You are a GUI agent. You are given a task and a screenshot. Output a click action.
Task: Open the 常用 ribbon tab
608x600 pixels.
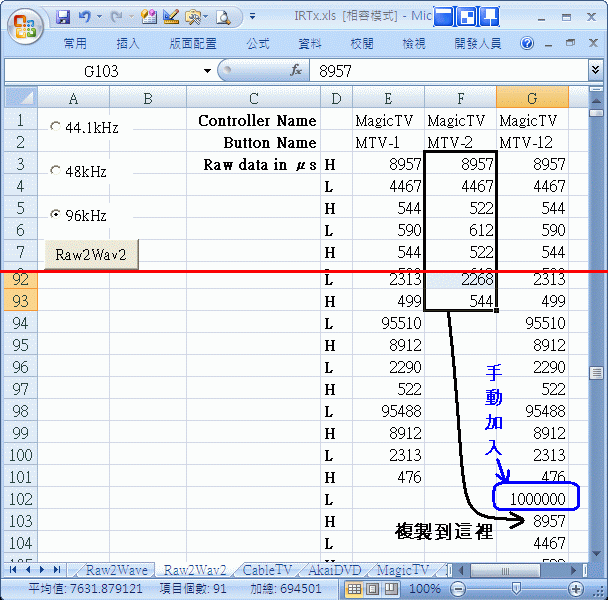click(x=75, y=43)
